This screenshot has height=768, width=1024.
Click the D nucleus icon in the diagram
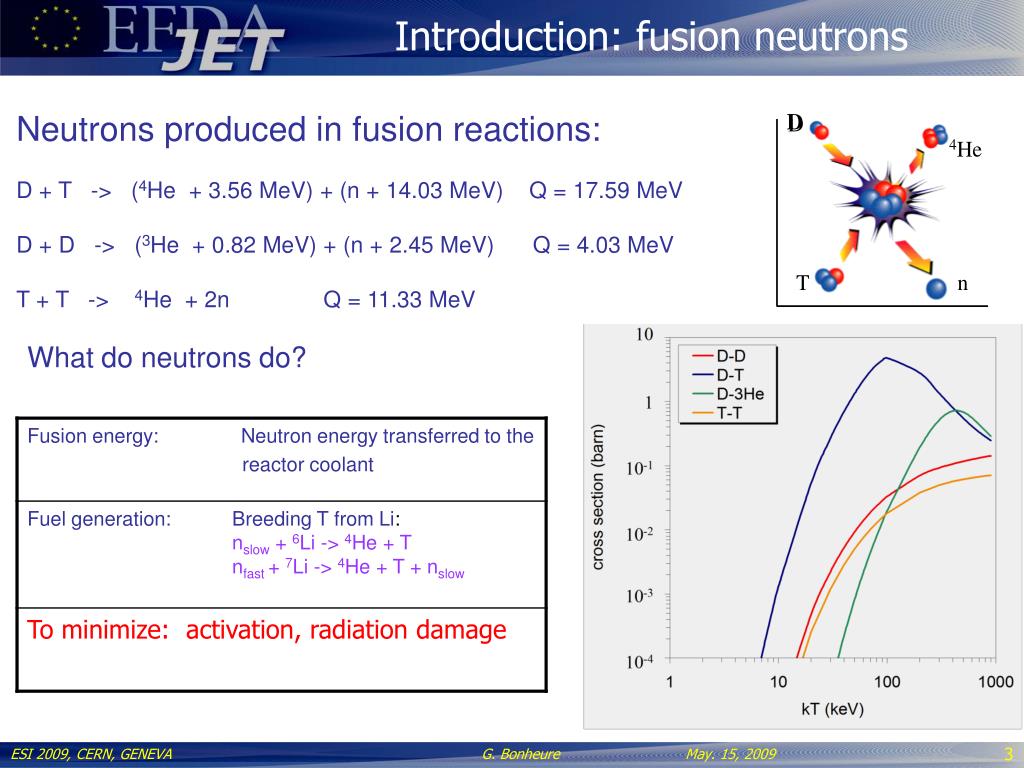[x=820, y=130]
